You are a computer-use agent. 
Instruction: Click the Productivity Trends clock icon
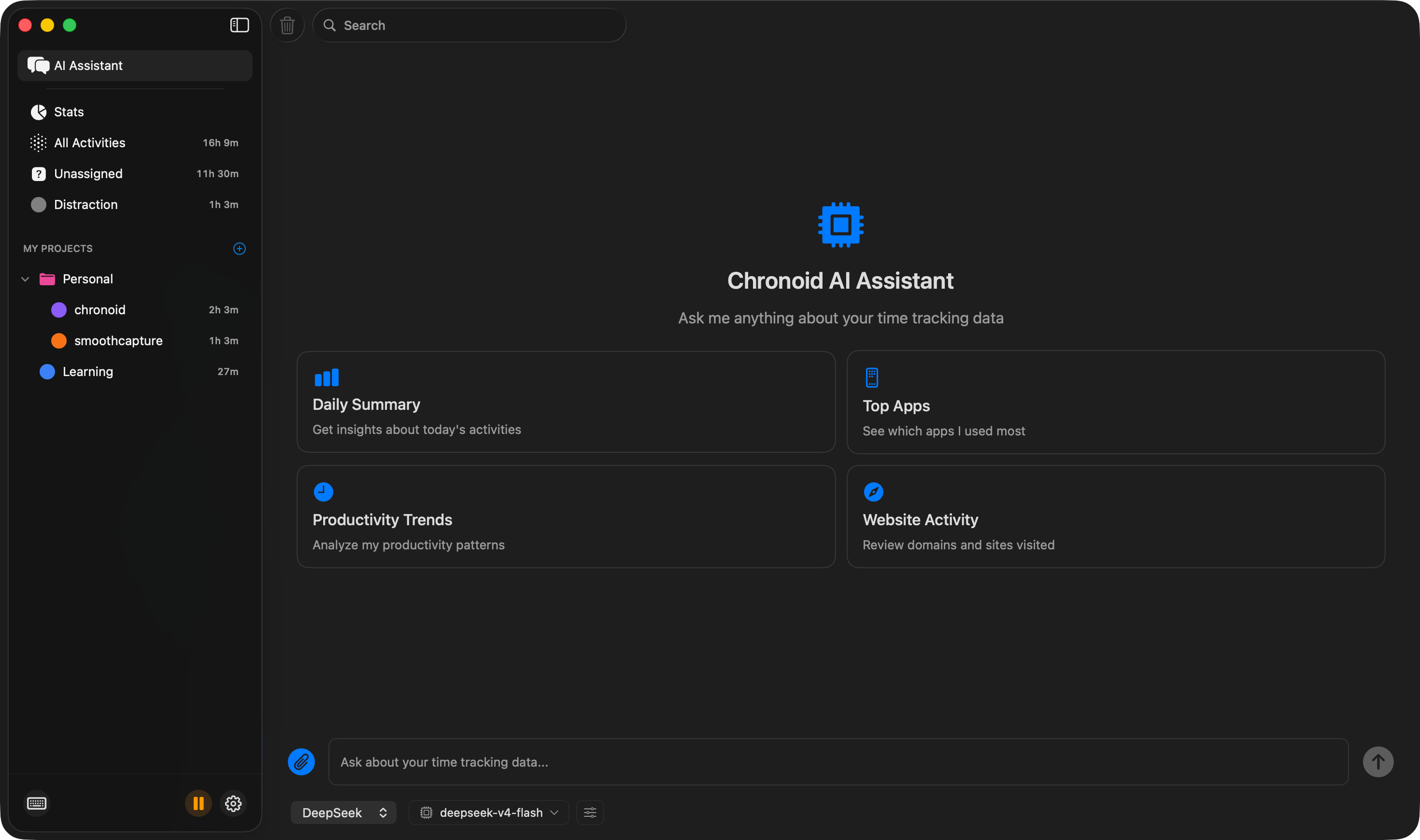coord(323,492)
